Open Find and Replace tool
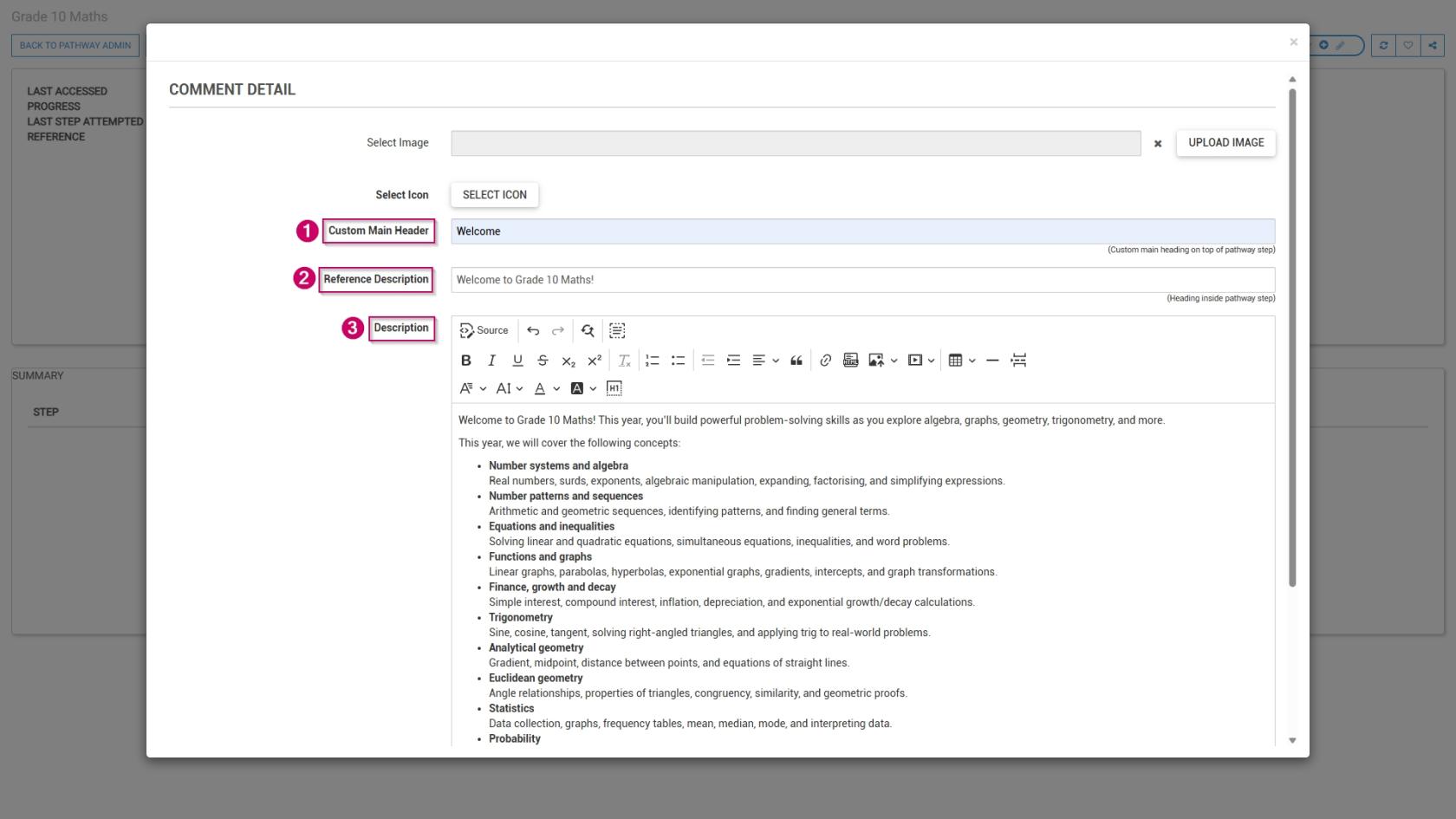1456x819 pixels. pos(588,330)
